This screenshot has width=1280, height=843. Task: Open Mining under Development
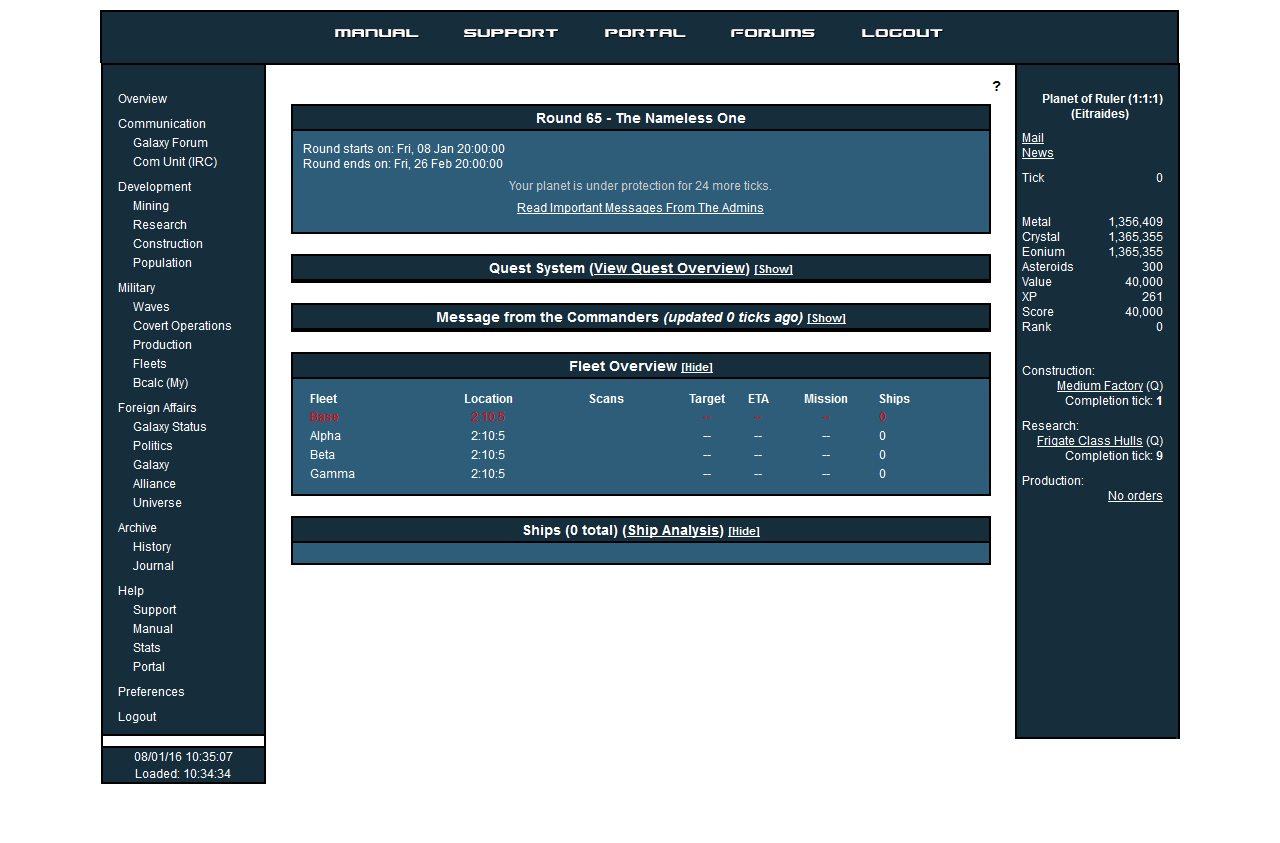click(x=151, y=206)
